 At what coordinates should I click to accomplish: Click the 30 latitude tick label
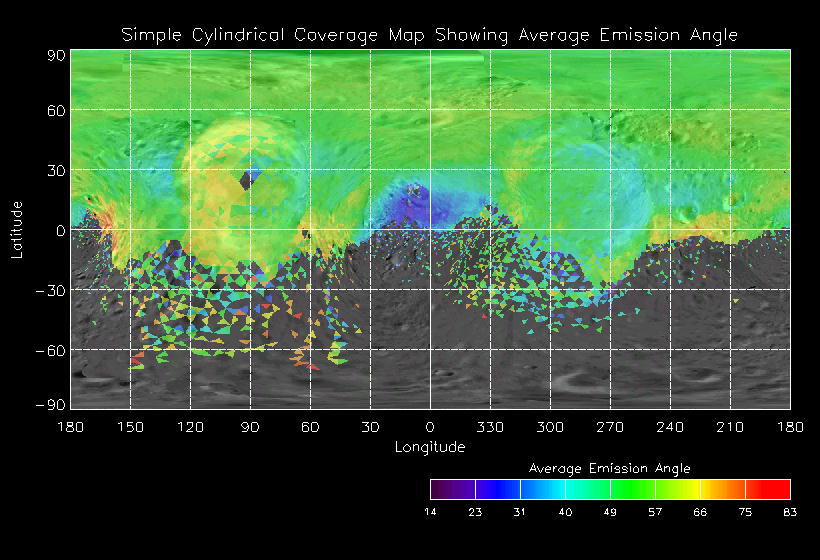(x=56, y=171)
